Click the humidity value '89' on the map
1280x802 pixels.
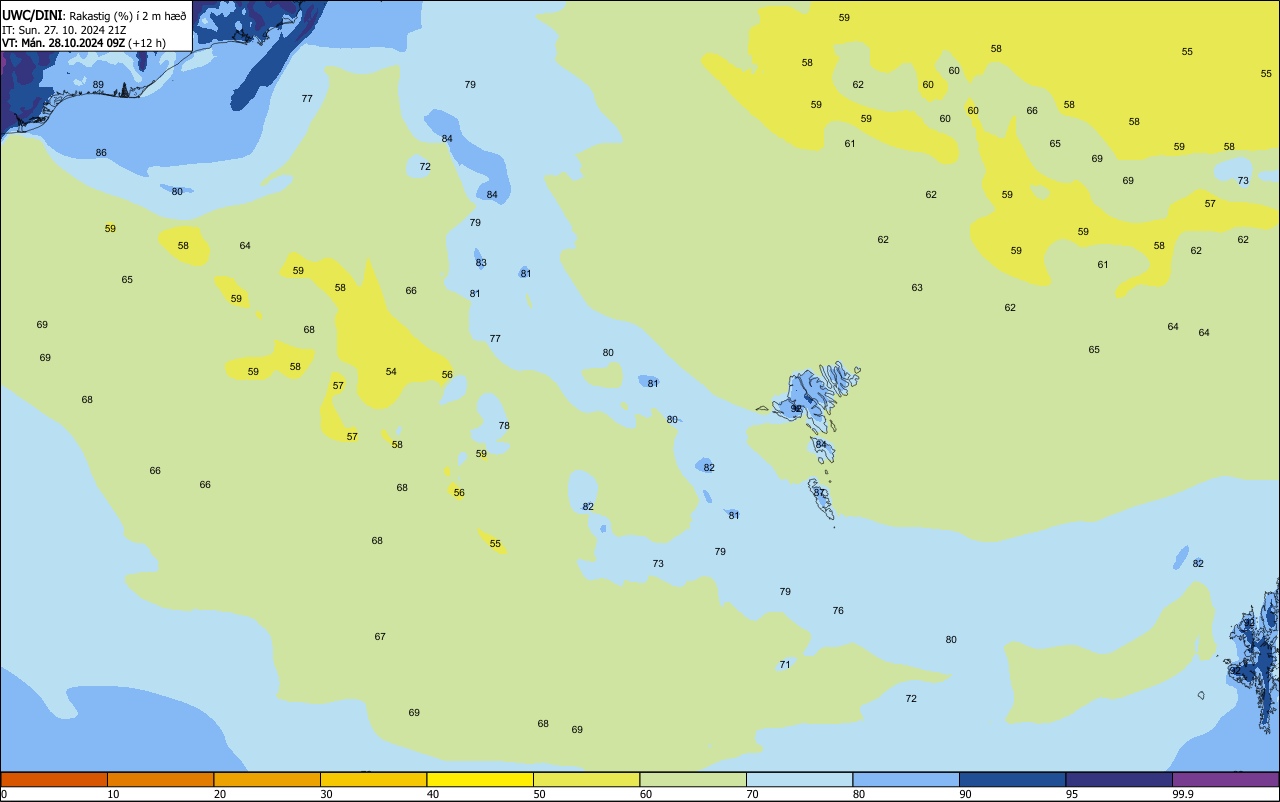tap(98, 84)
